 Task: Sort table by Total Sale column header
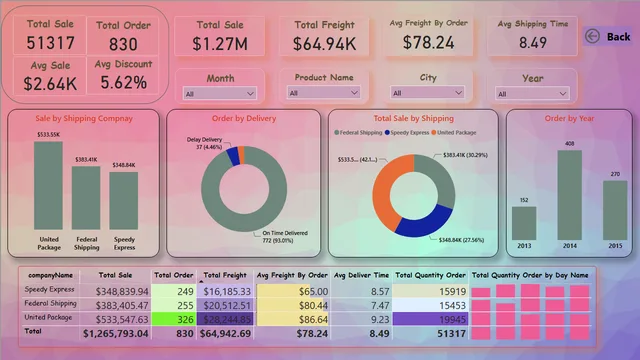pos(115,276)
